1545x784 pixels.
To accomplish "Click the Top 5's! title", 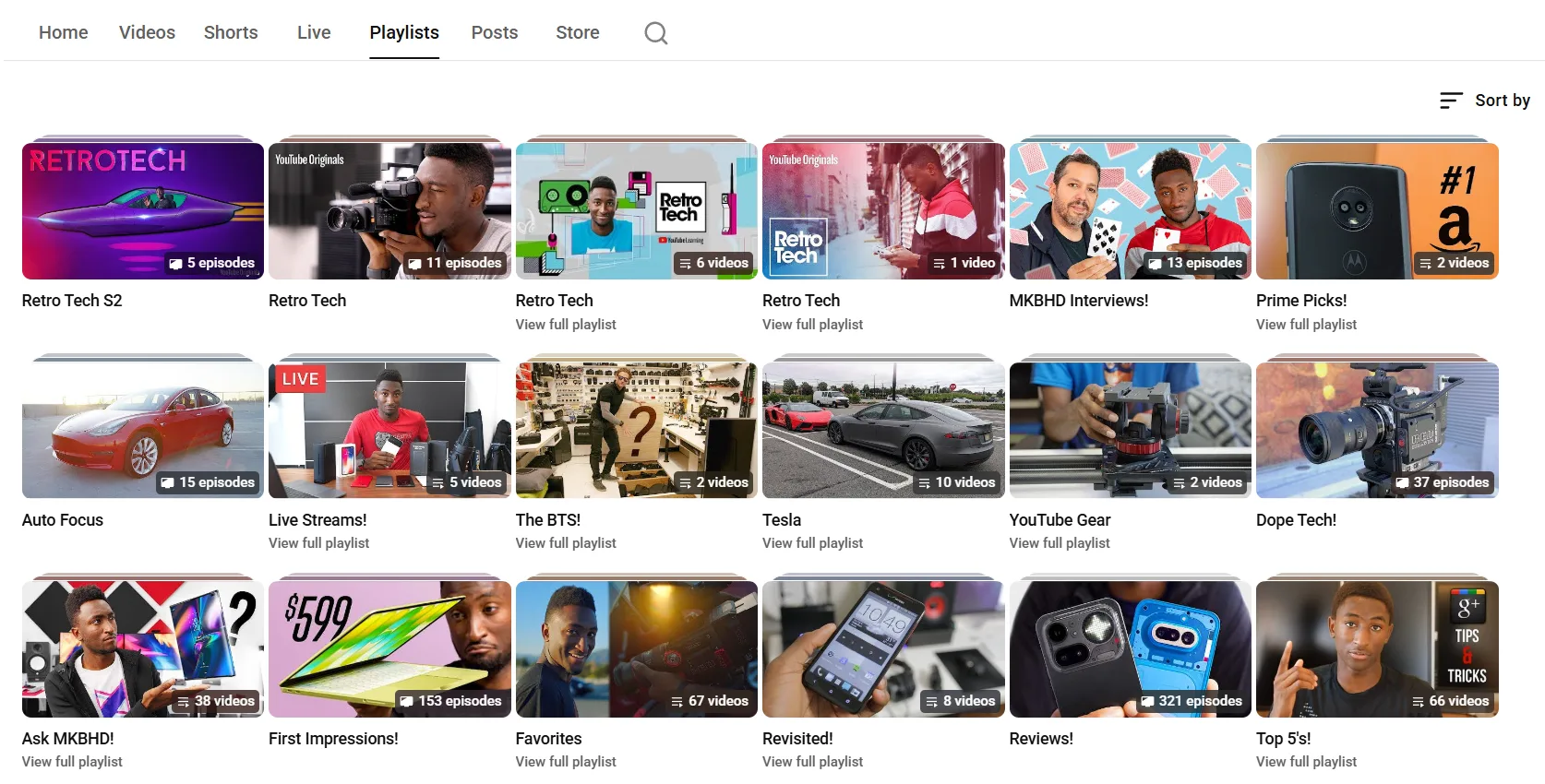I will 1283,739.
